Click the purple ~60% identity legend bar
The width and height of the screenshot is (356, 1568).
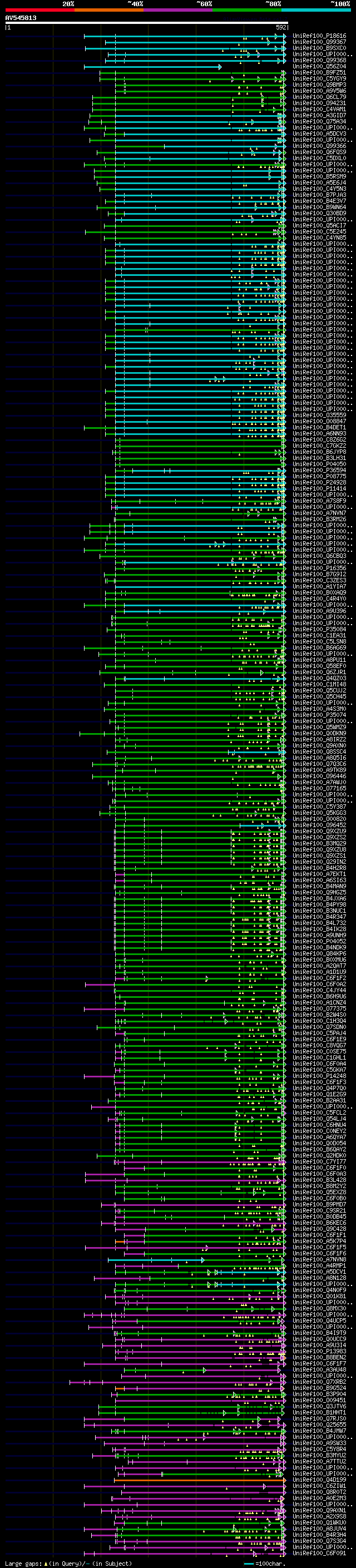pos(177,10)
